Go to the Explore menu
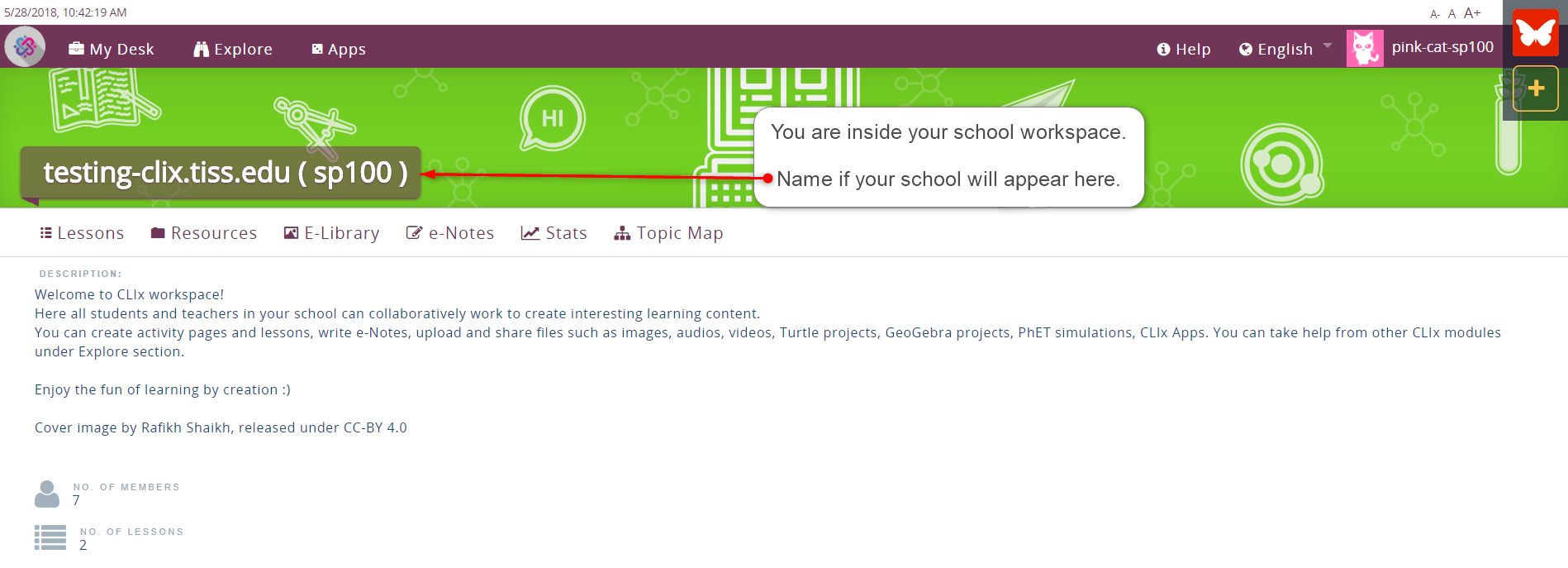Image resolution: width=1568 pixels, height=568 pixels. pos(233,49)
